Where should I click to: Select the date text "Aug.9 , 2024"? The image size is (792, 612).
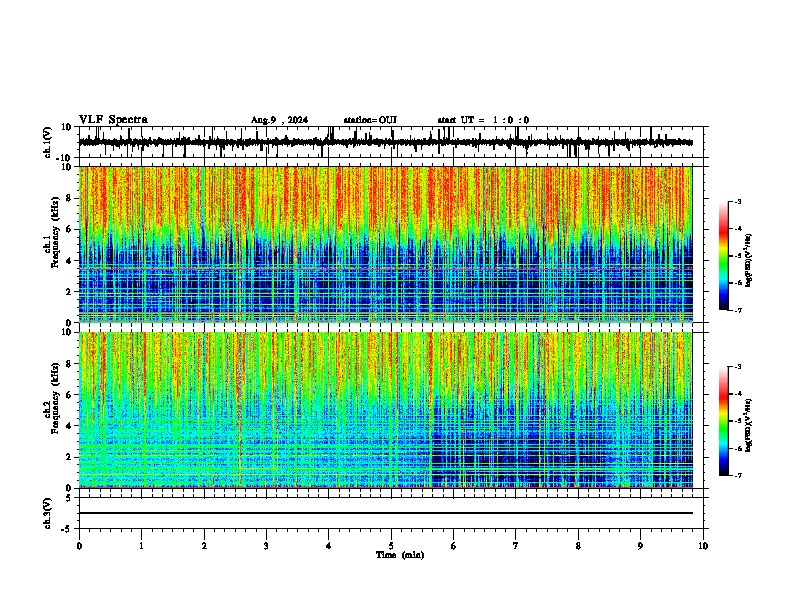click(x=279, y=120)
